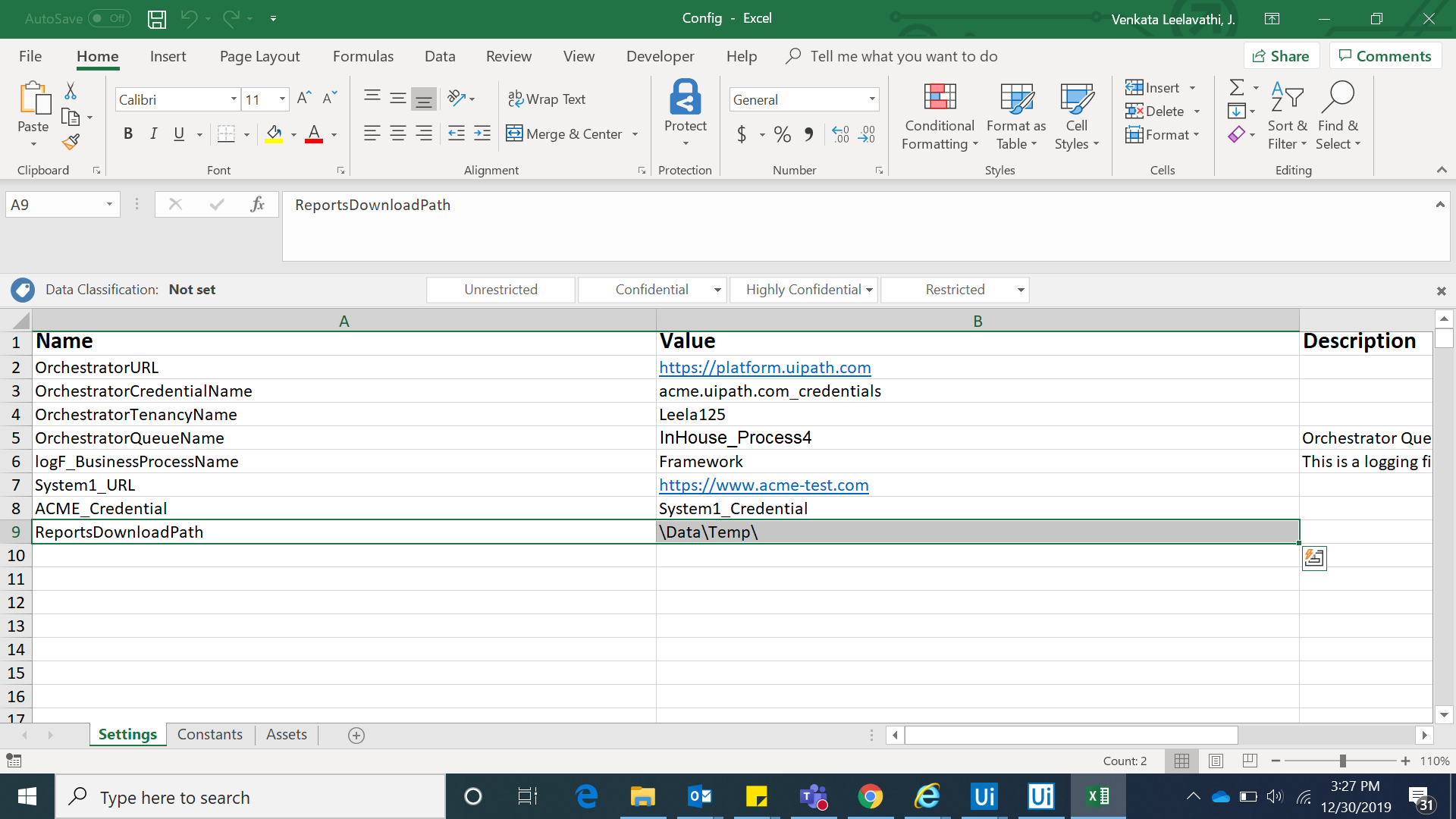The height and width of the screenshot is (819, 1456).
Task: Click the Format Painter icon
Action: pos(71,142)
